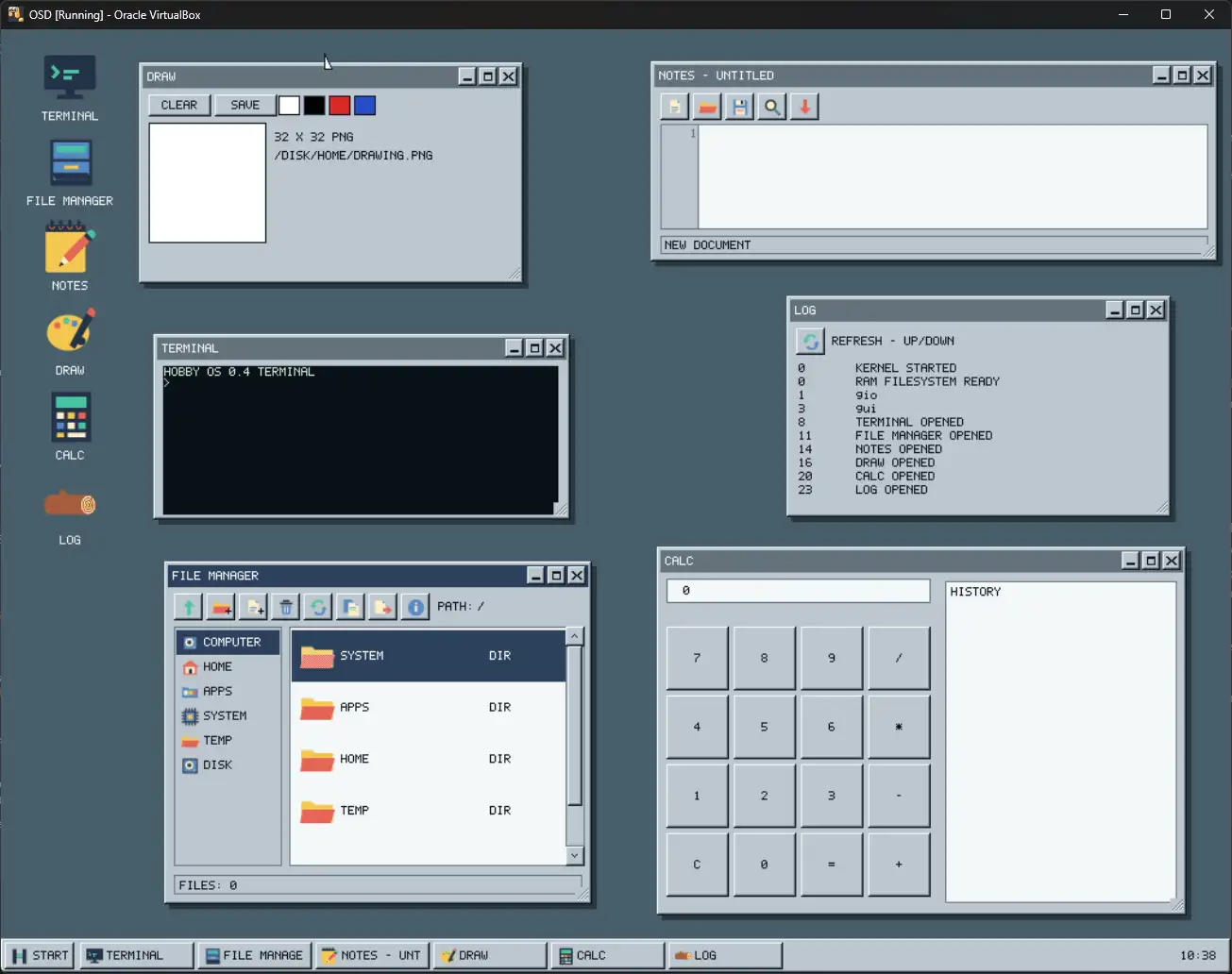Screen dimensions: 1232x974
Task: Select the APPS folder row in file list
Action: pyautogui.click(x=429, y=707)
